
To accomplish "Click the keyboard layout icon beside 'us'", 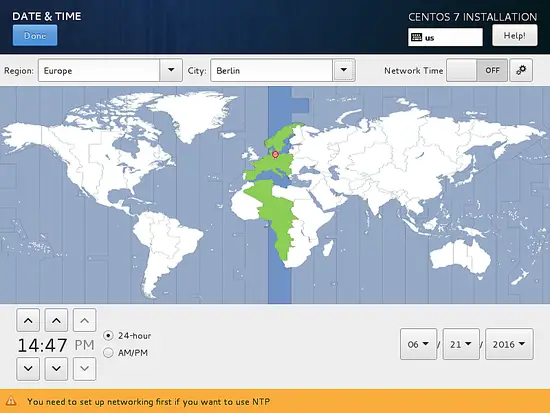I will click(x=416, y=37).
